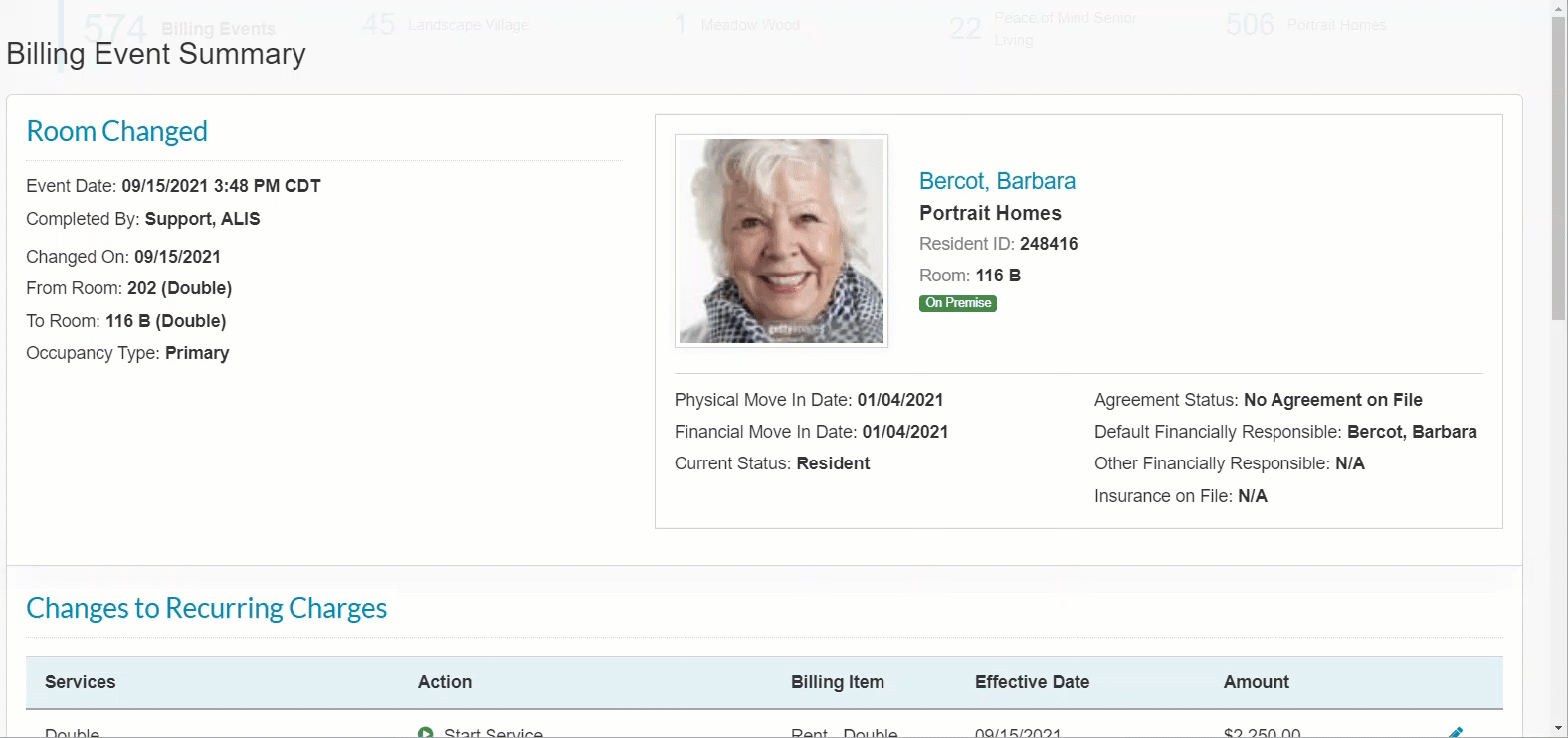Click the Action column header
This screenshot has width=1568, height=738.
pyautogui.click(x=444, y=682)
